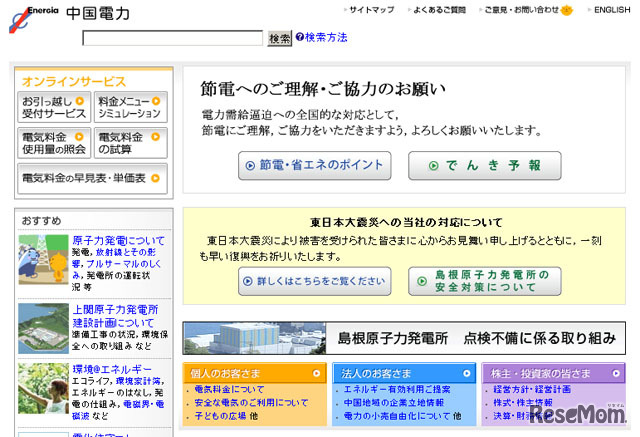Switch to the ENGLISH site
The width and height of the screenshot is (640, 437).
pyautogui.click(x=612, y=10)
